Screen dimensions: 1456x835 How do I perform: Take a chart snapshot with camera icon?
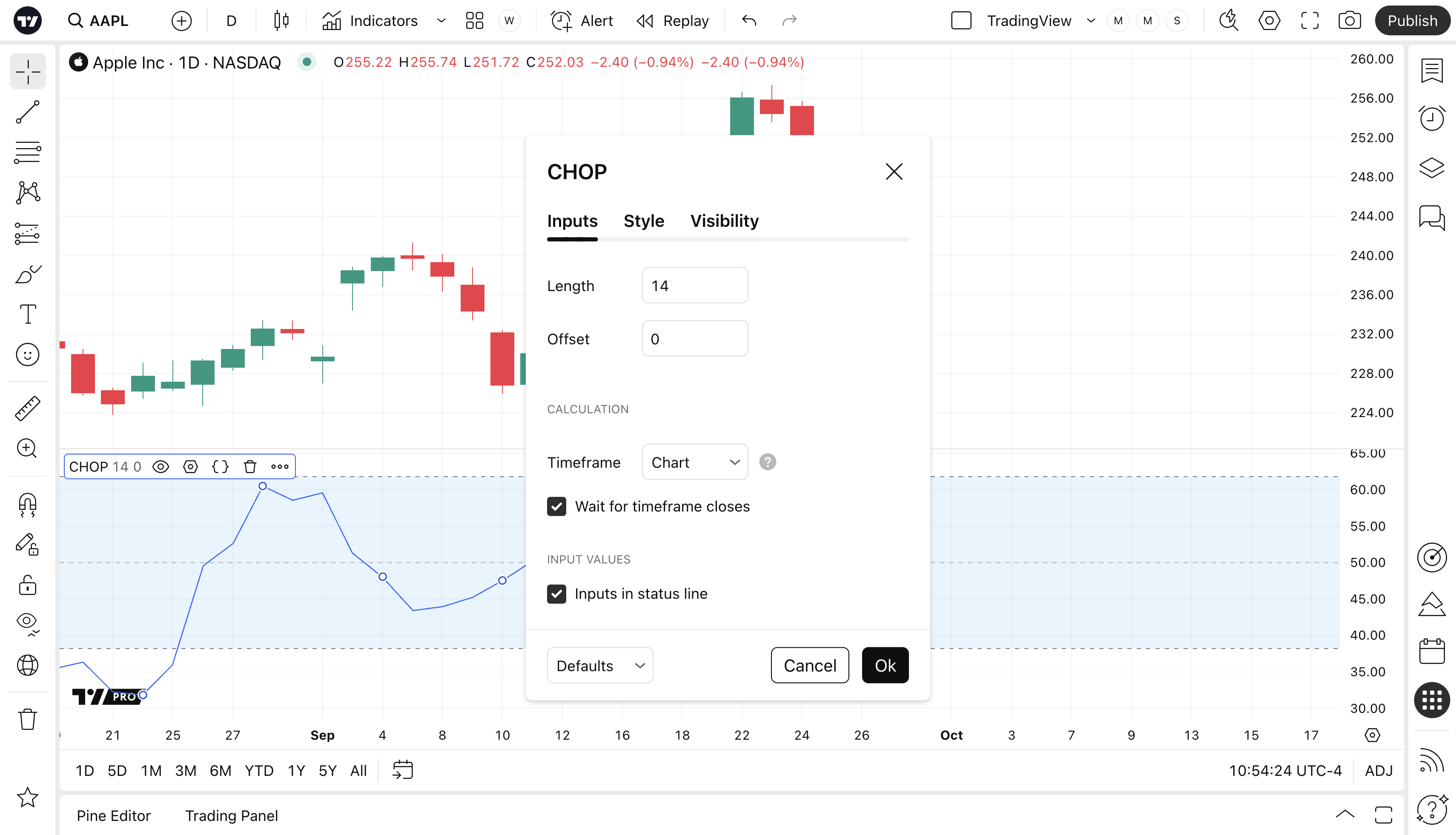click(1349, 21)
